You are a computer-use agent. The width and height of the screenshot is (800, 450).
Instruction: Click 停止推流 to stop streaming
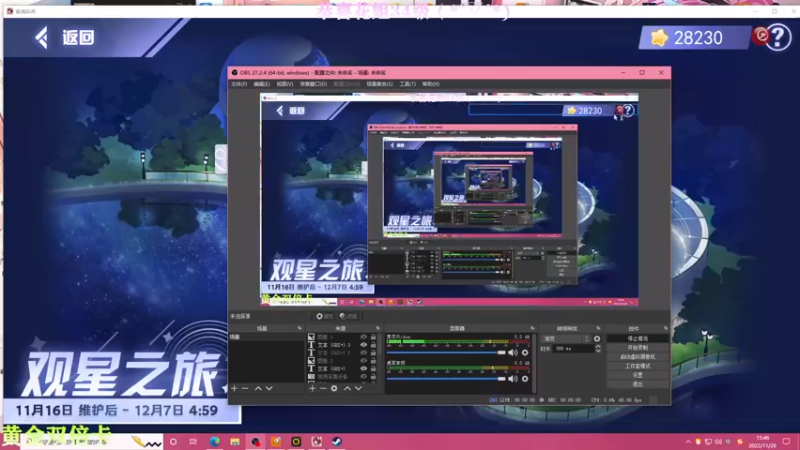pos(638,338)
